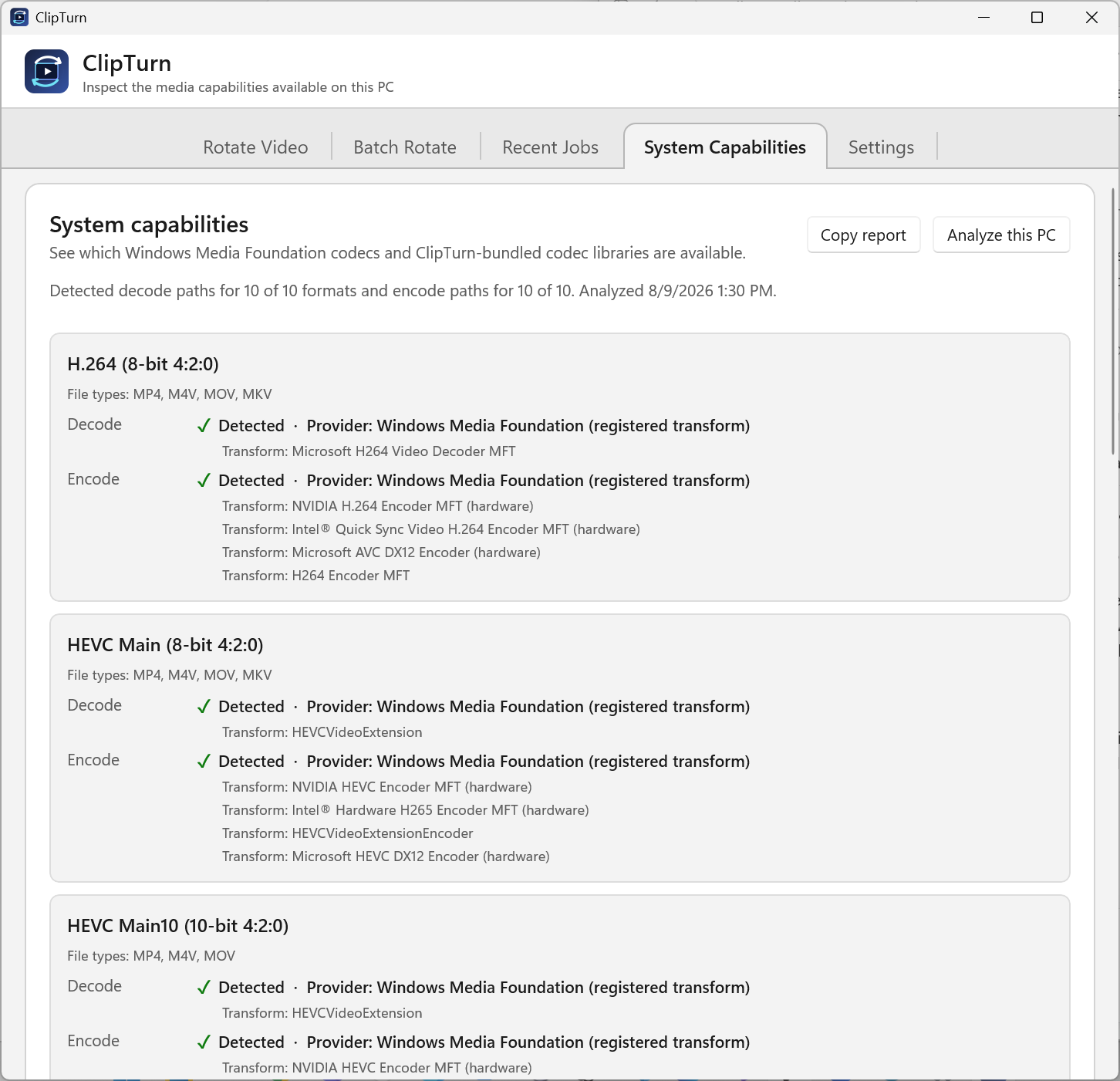Click the HEVC Main Encode row label
This screenshot has width=1120, height=1081.
(93, 760)
